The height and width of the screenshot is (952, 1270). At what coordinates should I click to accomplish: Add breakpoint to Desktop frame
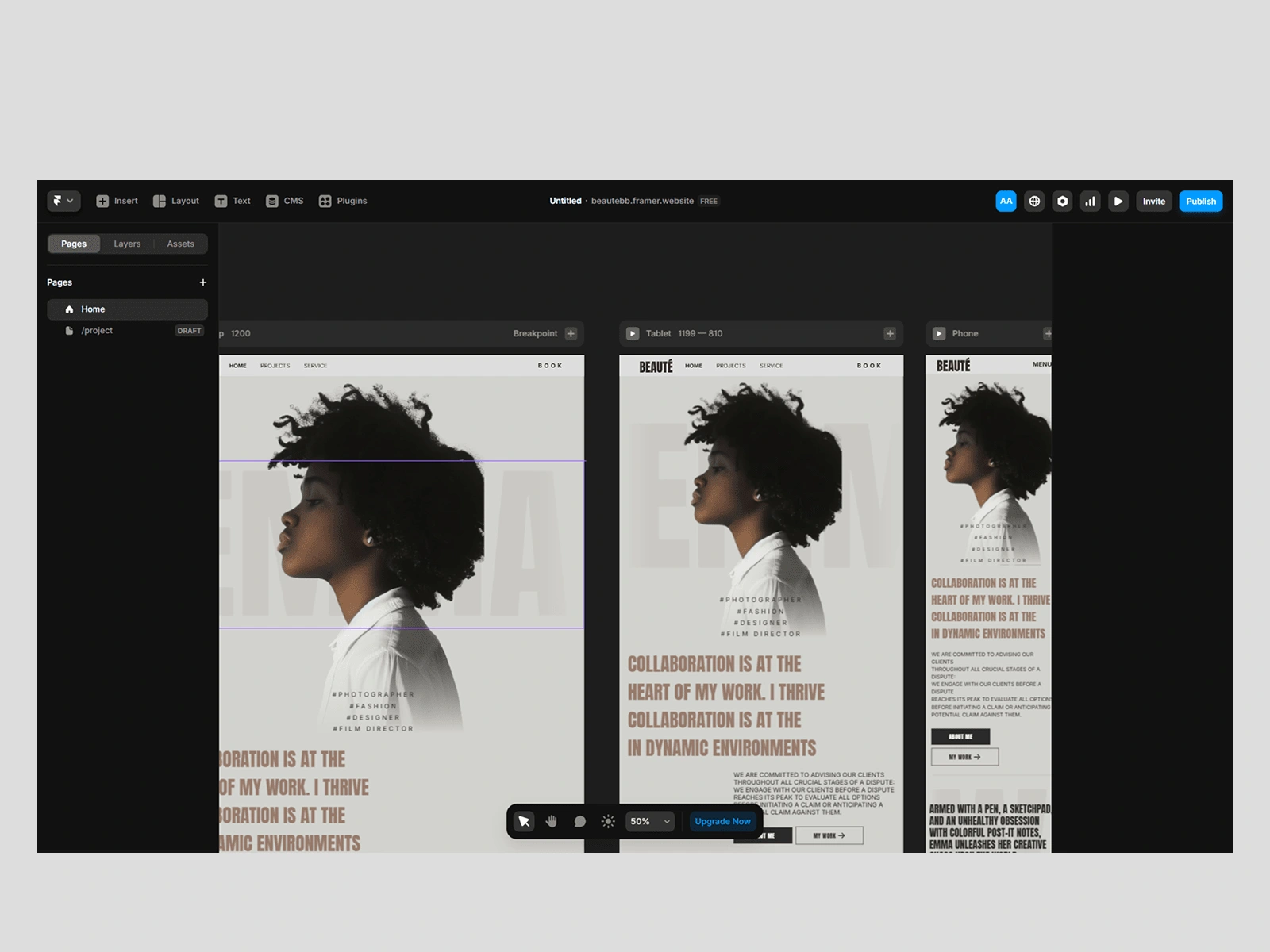(x=571, y=333)
